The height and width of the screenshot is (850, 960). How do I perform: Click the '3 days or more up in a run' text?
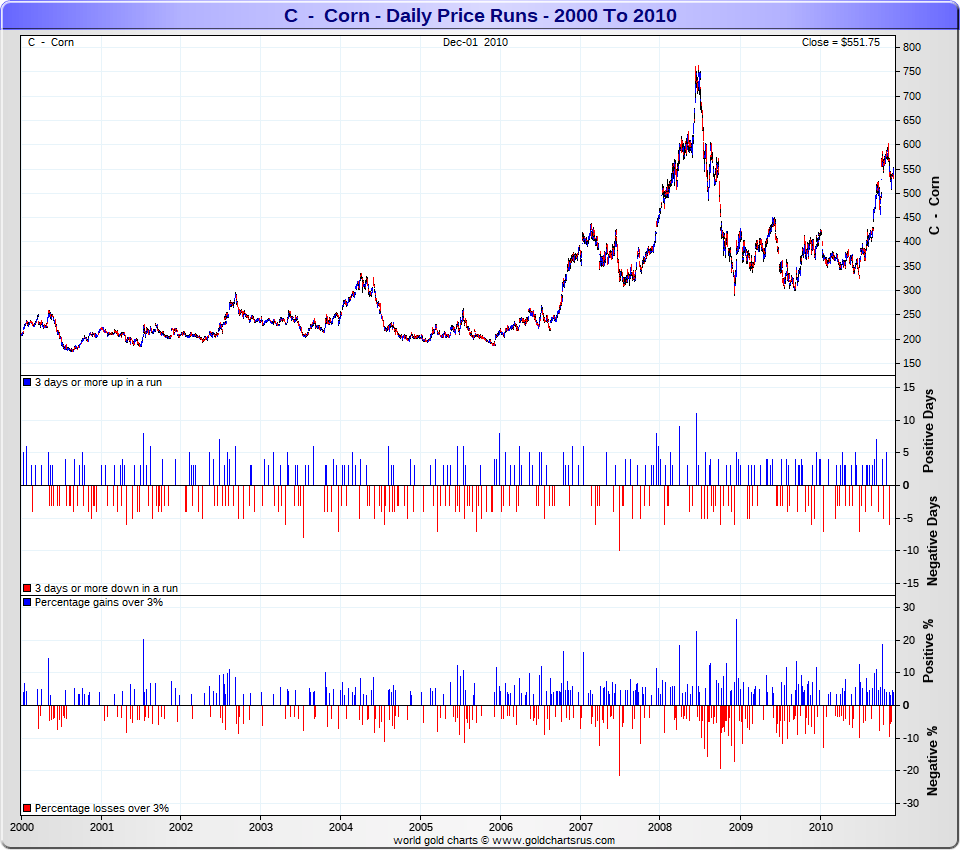[98, 383]
